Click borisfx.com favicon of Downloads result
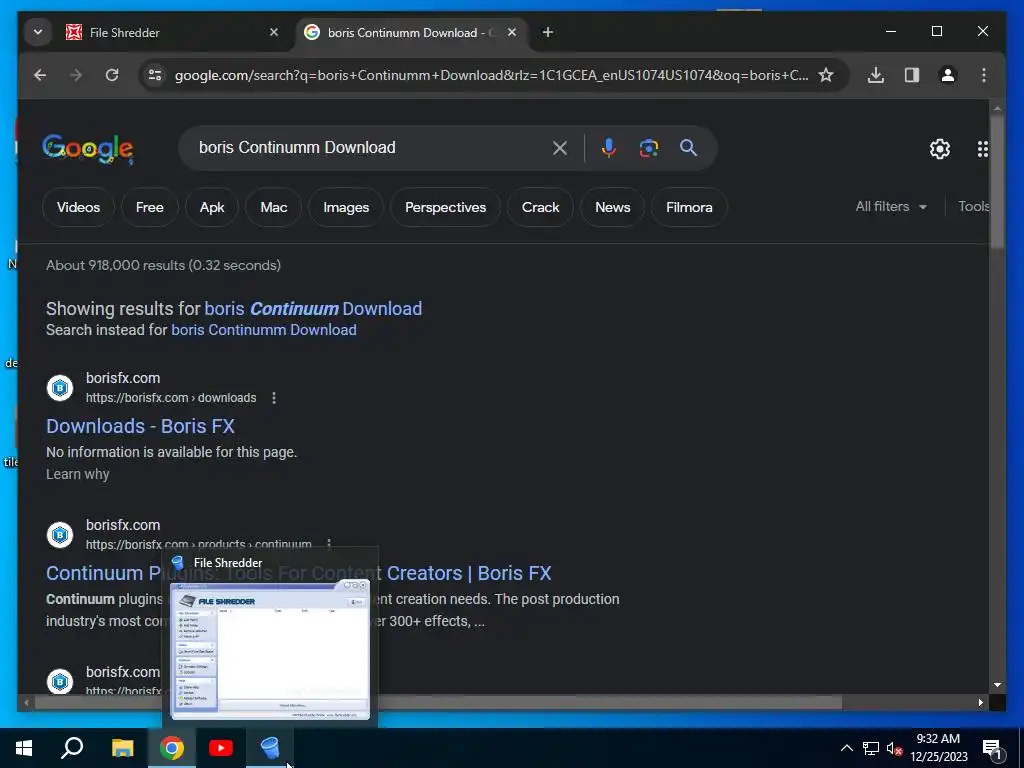Image resolution: width=1024 pixels, height=768 pixels. tap(60, 388)
